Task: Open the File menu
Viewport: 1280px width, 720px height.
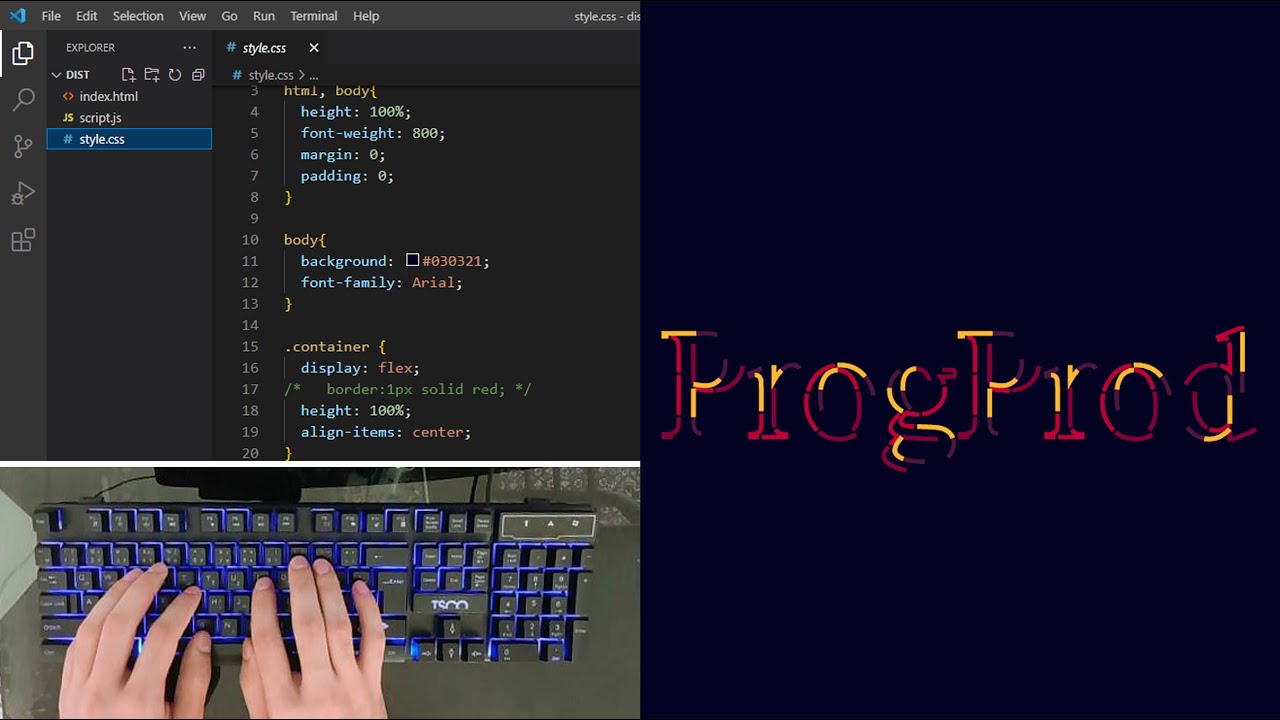Action: click(x=51, y=16)
